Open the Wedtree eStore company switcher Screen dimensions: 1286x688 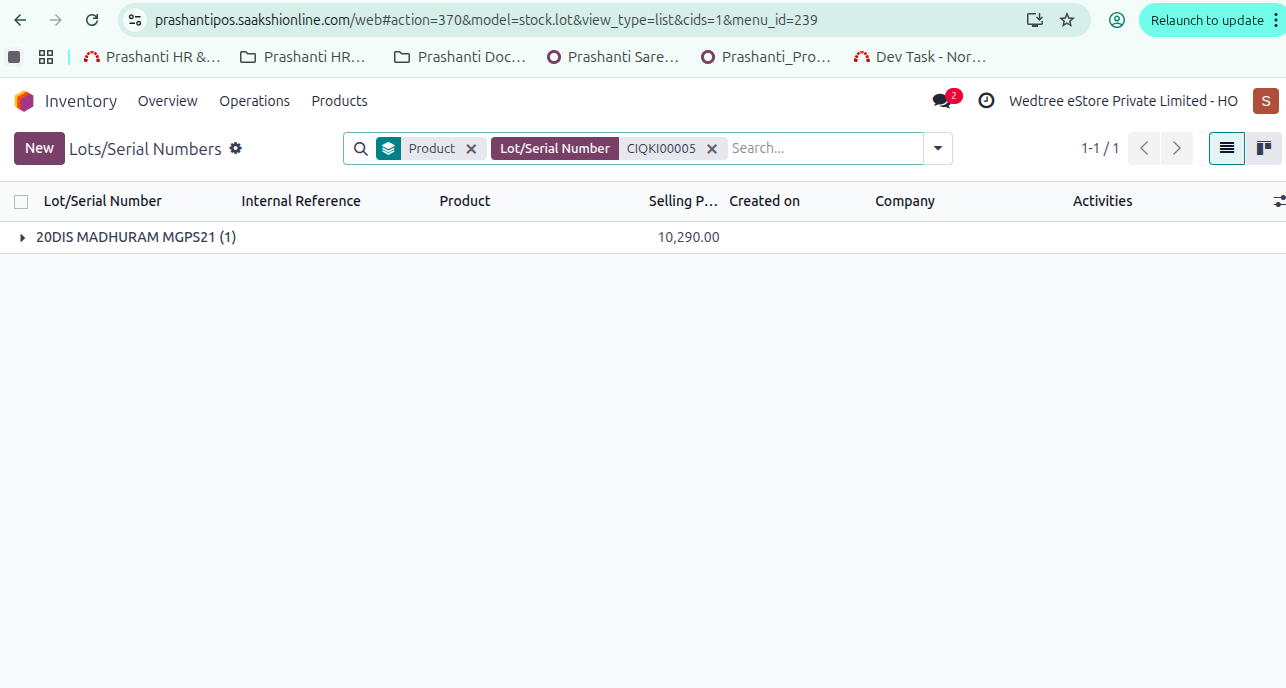coord(1123,101)
